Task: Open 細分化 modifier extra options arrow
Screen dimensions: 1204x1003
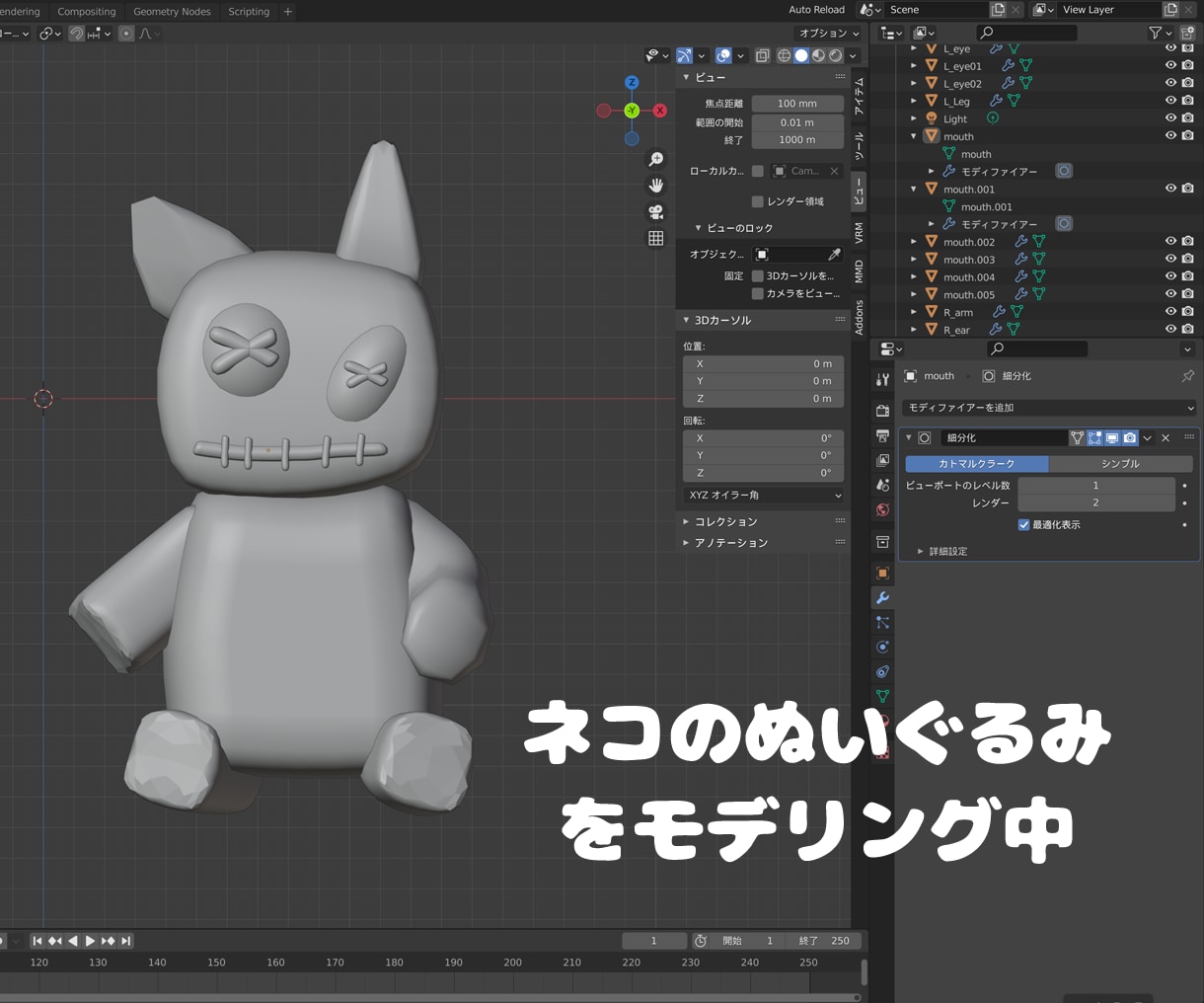Action: [1148, 437]
